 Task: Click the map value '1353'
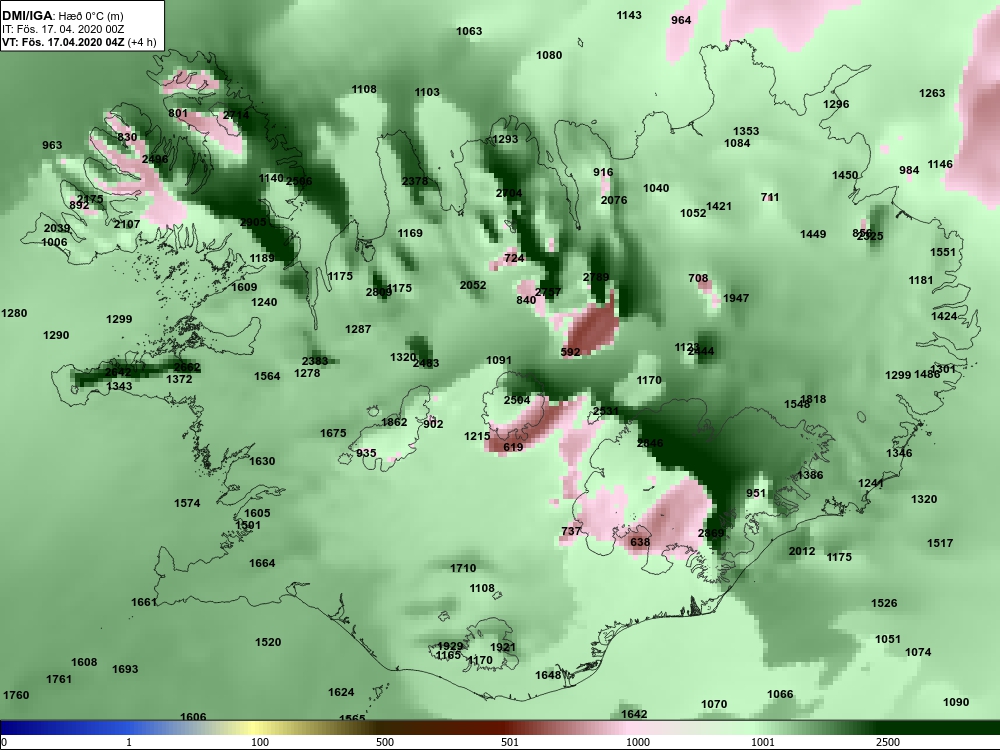(x=746, y=131)
